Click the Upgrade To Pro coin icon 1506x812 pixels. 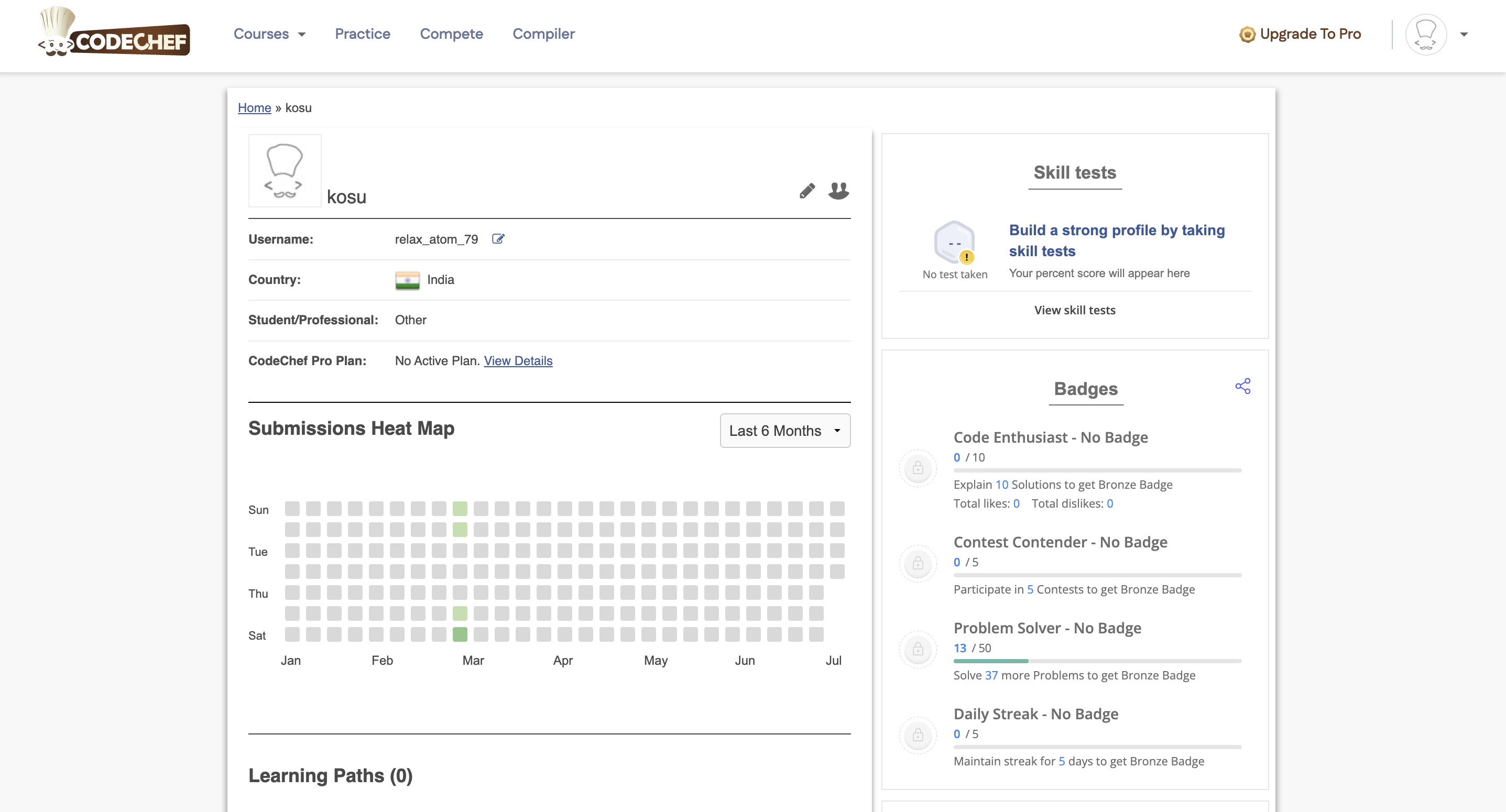pyautogui.click(x=1247, y=35)
